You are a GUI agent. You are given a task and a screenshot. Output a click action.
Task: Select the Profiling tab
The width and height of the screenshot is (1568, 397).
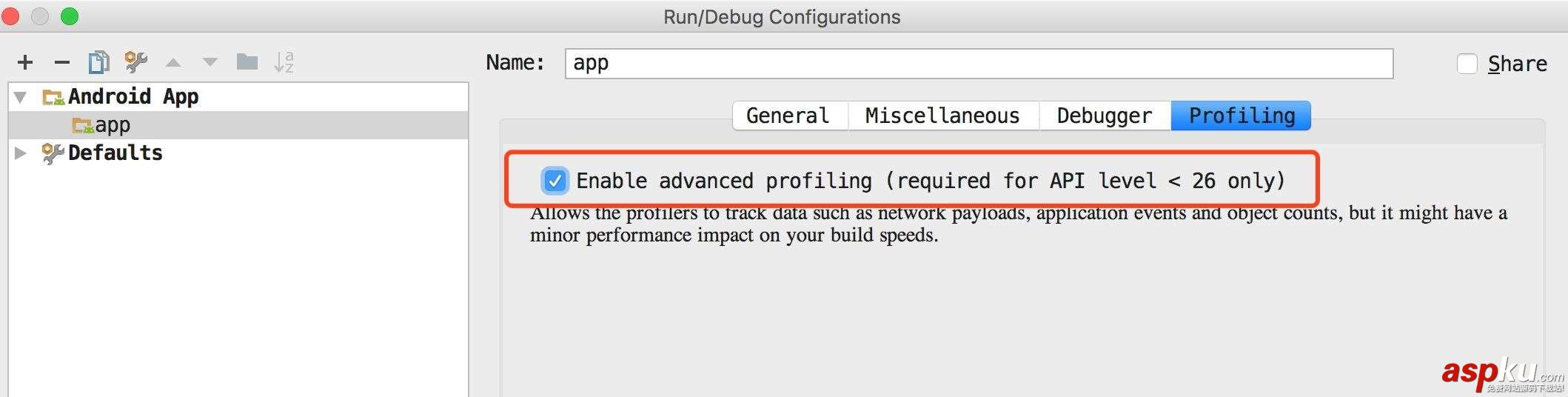[x=1242, y=116]
